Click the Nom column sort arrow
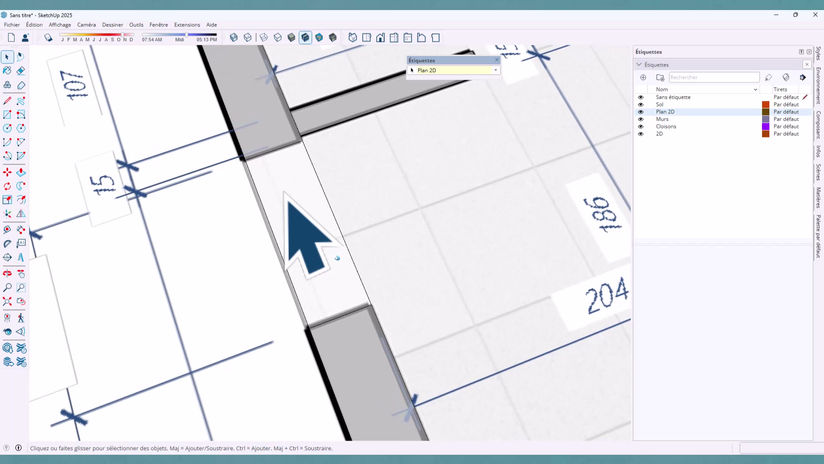The width and height of the screenshot is (824, 464). point(755,89)
